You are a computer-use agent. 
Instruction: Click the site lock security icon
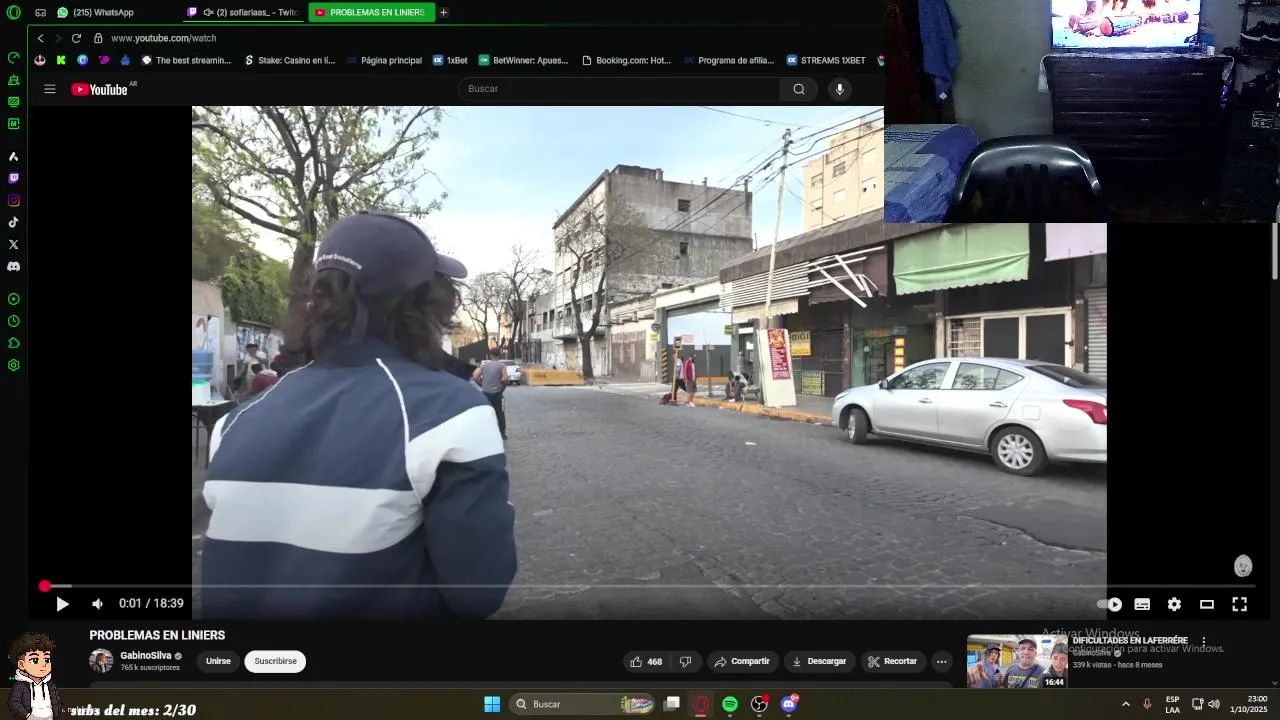click(x=98, y=38)
